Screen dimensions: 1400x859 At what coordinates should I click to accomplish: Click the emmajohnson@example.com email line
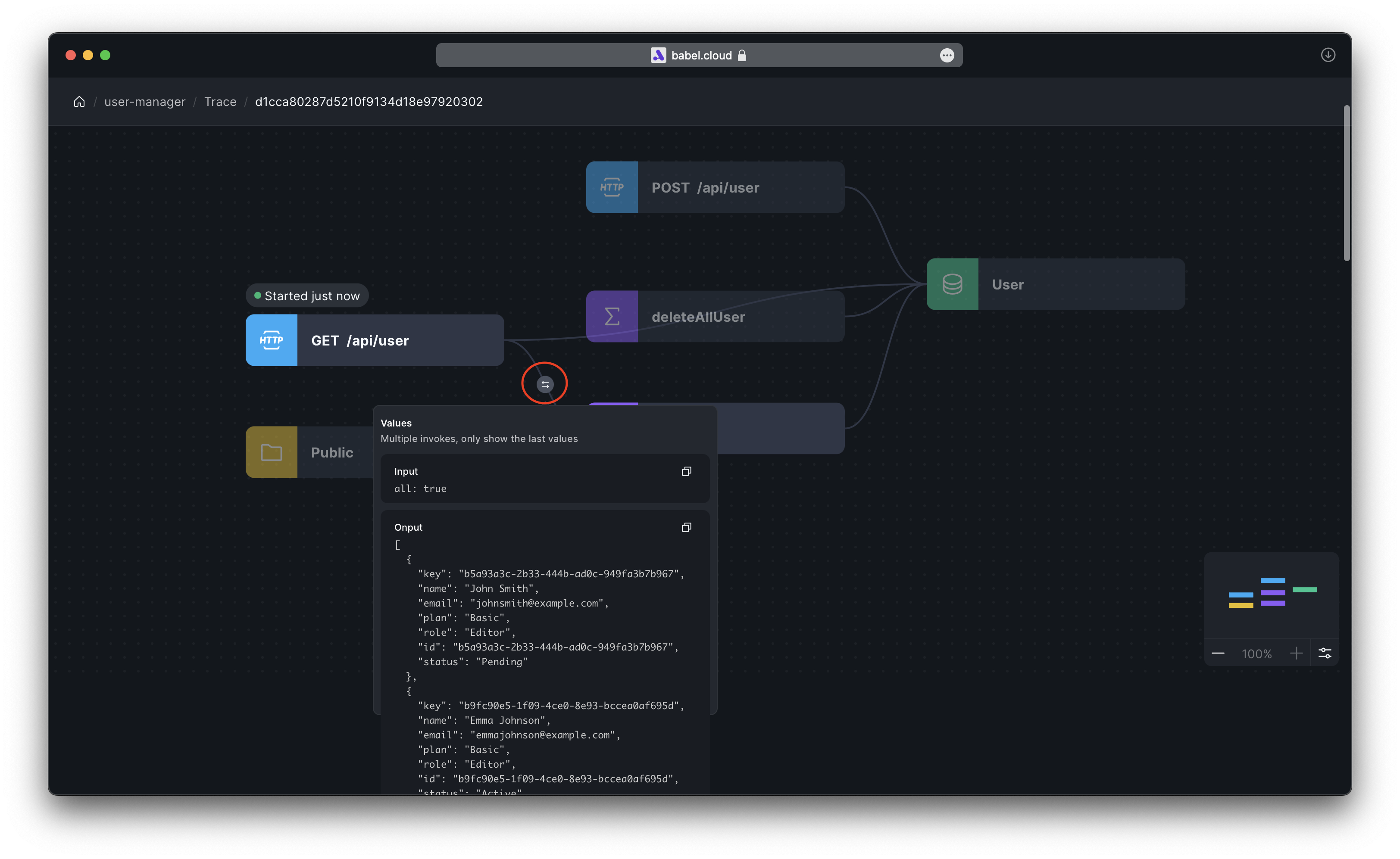point(519,735)
